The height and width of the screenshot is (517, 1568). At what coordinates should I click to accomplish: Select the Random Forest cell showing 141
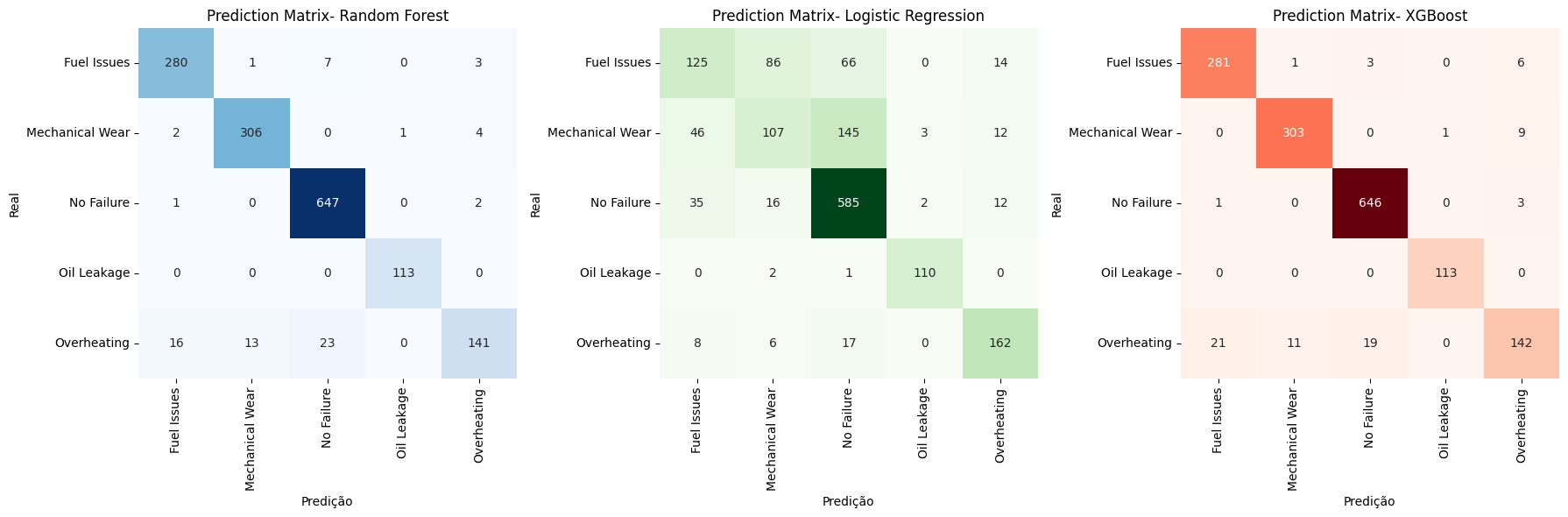(x=478, y=343)
